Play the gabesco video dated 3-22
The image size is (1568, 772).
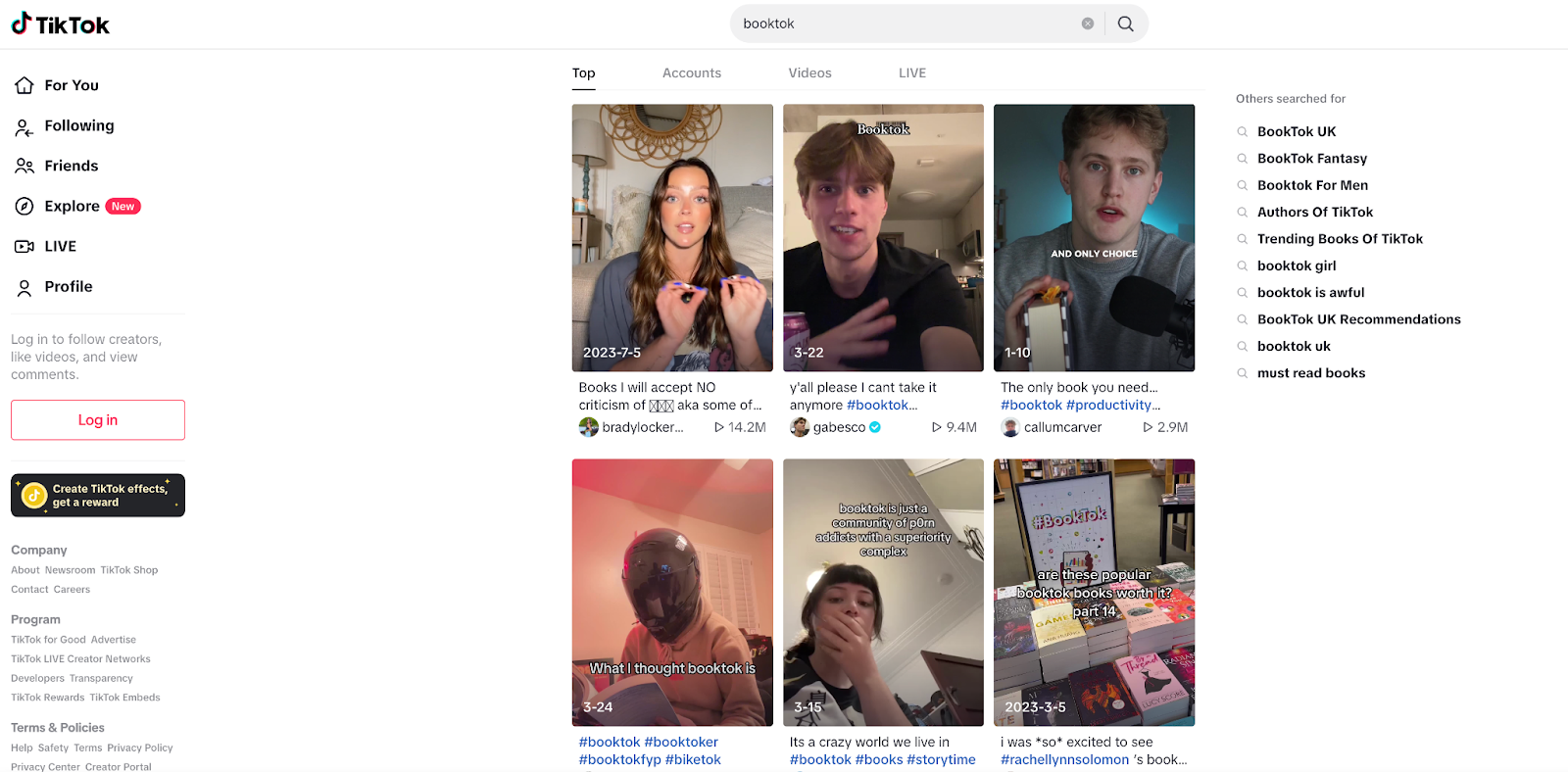pos(883,238)
